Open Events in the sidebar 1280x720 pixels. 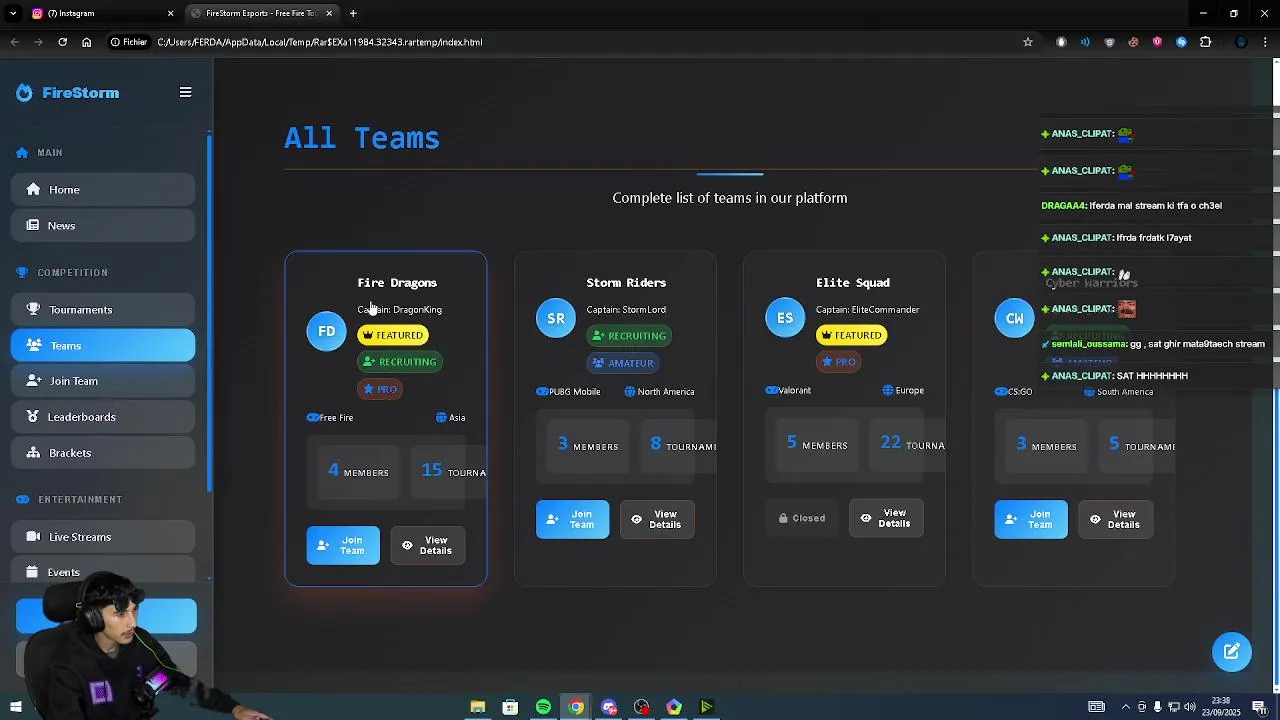point(103,571)
